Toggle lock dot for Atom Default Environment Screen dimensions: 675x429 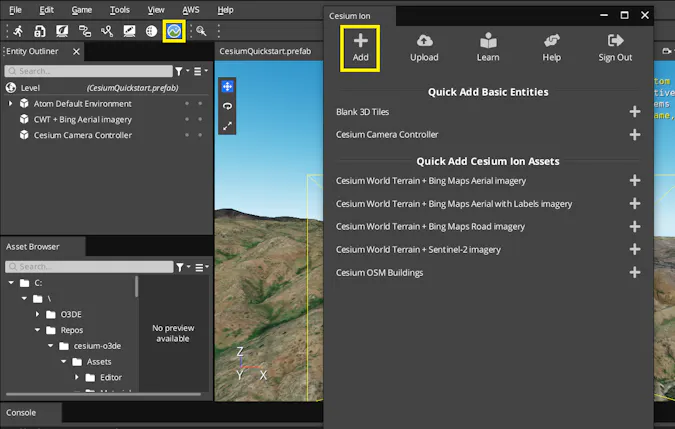[200, 103]
